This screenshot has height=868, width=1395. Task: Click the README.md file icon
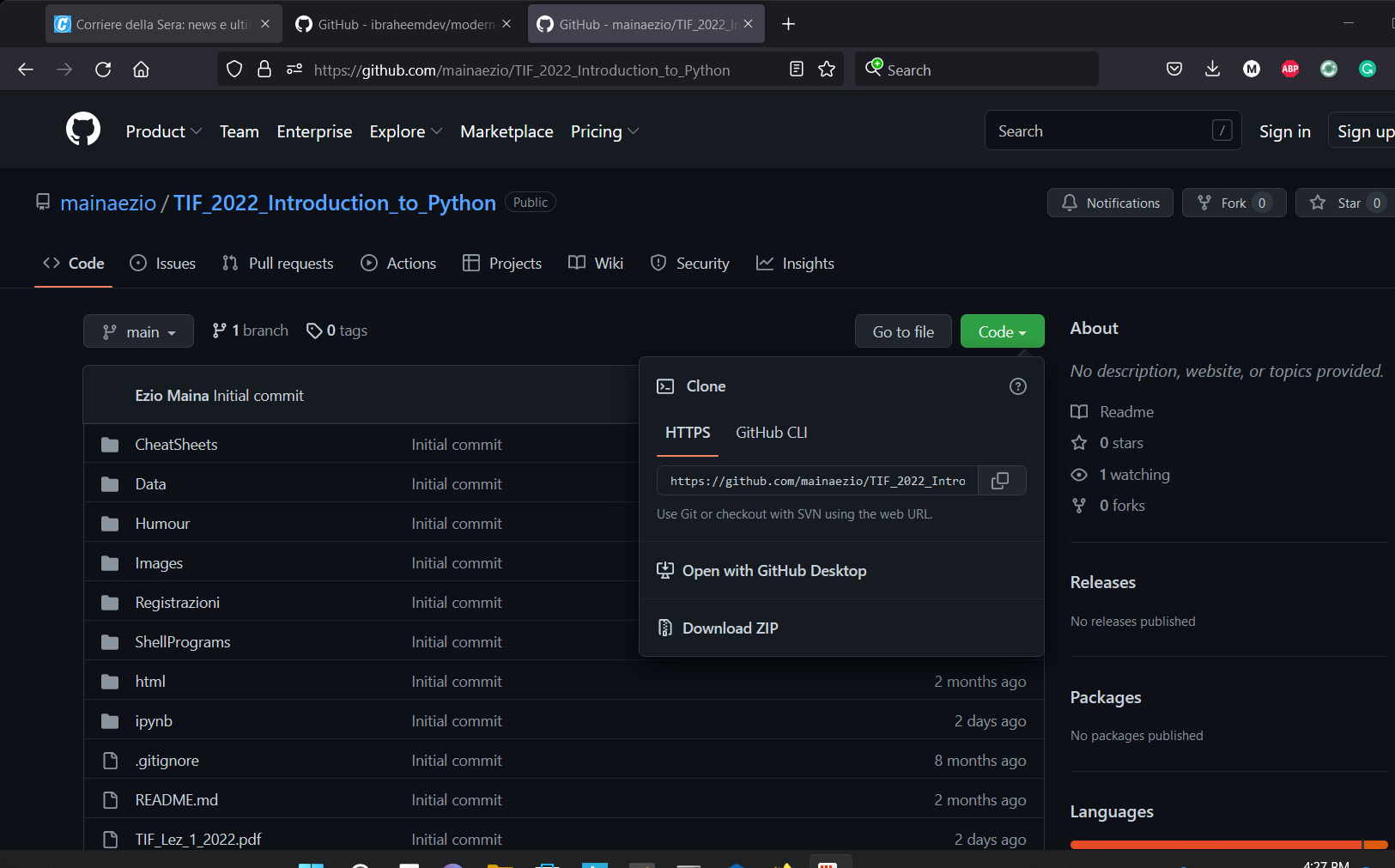110,800
